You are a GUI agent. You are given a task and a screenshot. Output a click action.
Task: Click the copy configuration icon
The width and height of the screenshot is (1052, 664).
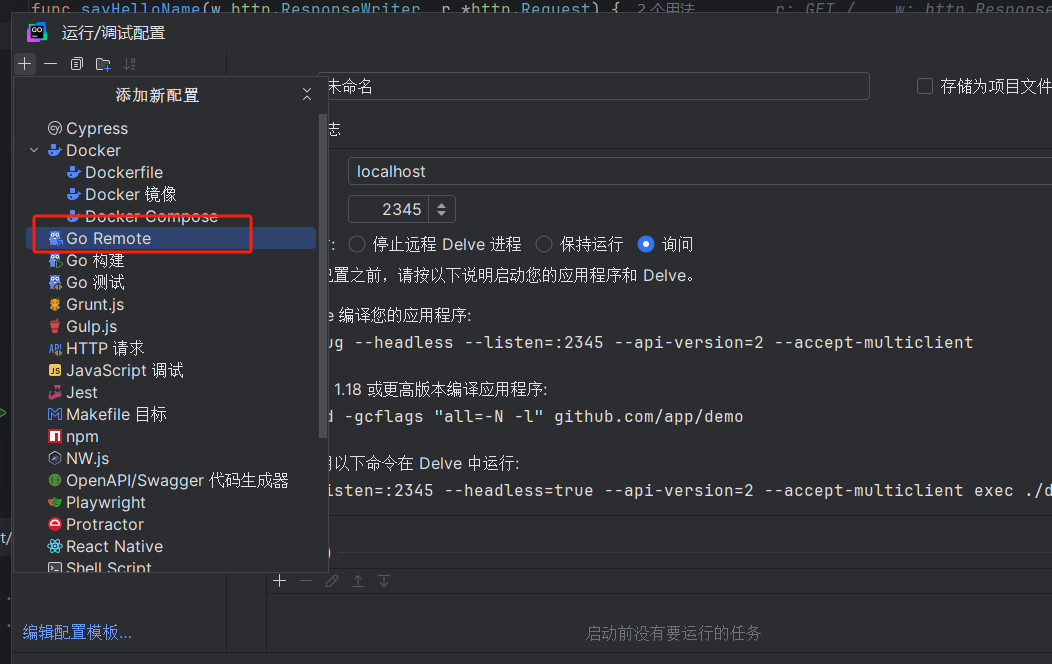(x=76, y=64)
